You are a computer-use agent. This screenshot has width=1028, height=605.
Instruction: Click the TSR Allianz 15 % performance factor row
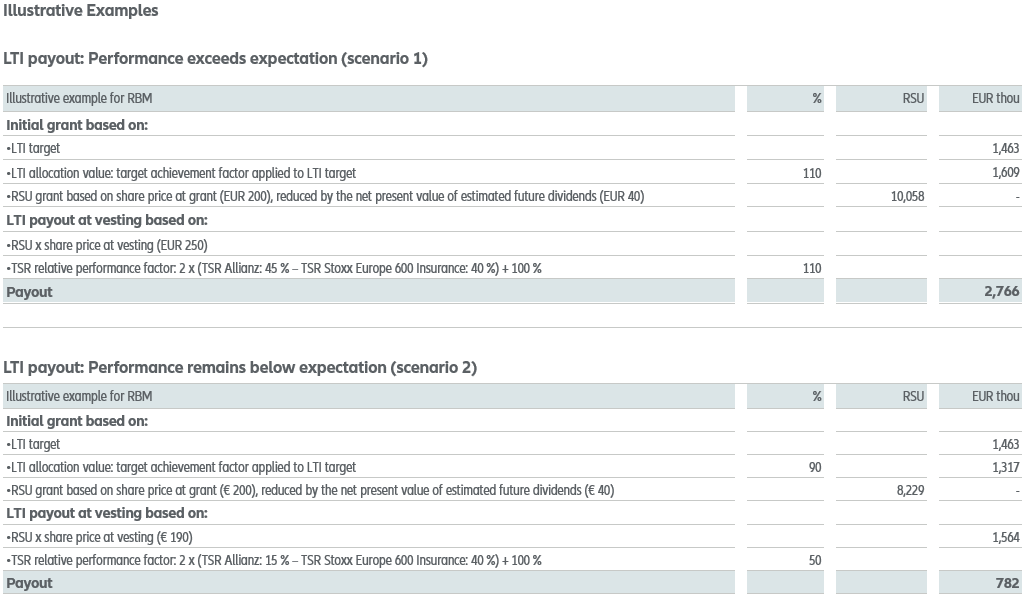click(274, 560)
